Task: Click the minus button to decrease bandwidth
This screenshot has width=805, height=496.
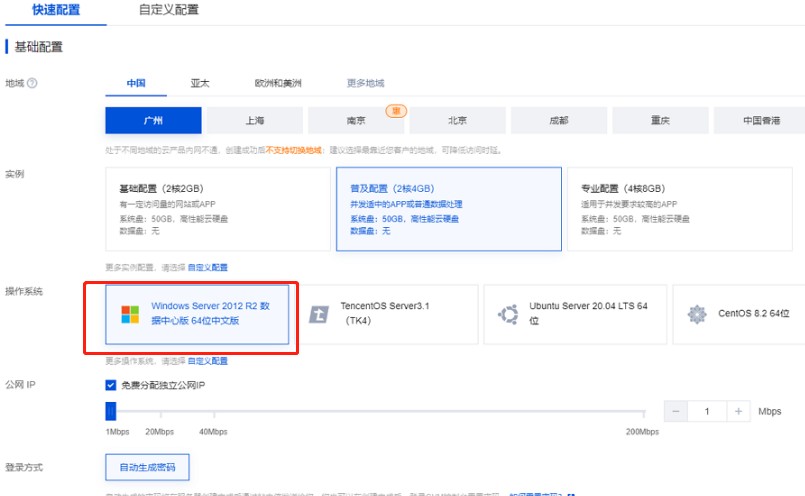Action: pos(677,412)
